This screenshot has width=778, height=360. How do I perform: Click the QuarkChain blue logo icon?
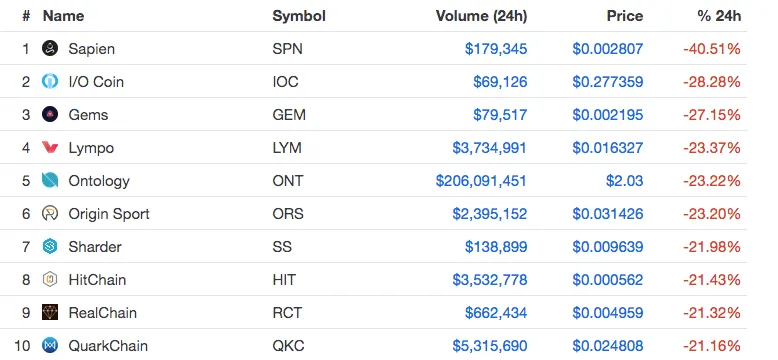50,345
